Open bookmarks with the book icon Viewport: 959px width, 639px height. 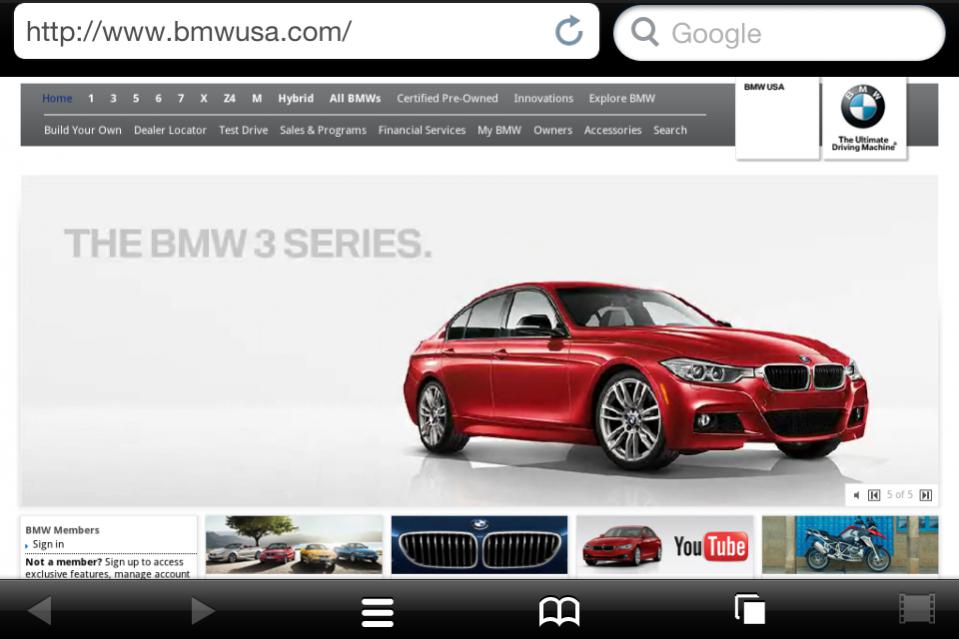pyautogui.click(x=559, y=611)
